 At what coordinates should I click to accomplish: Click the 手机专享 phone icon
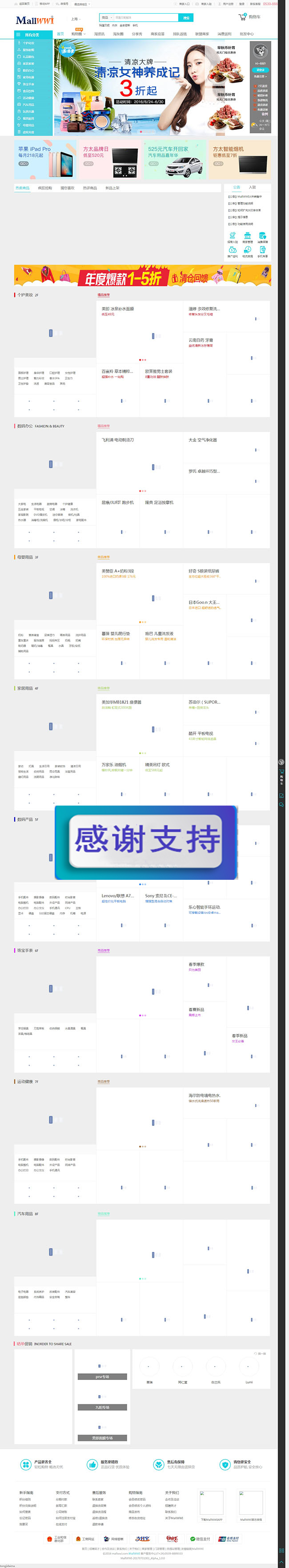click(262, 249)
